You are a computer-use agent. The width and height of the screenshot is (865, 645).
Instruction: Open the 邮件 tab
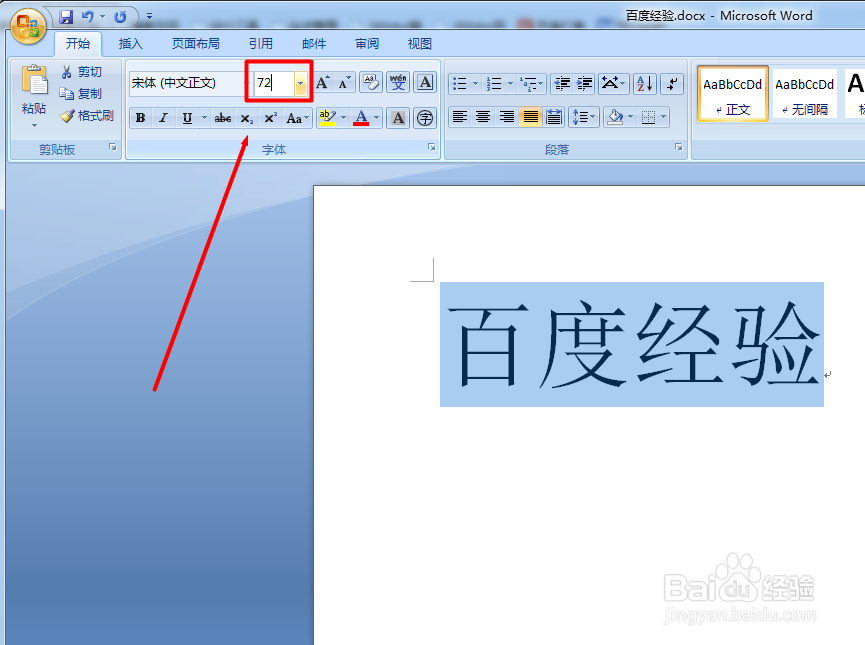click(314, 44)
